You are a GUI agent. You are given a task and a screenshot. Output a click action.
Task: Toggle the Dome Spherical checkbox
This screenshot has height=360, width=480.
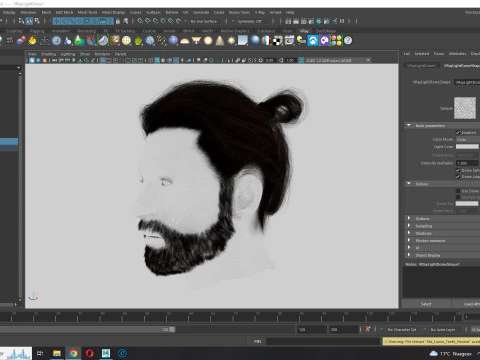pyautogui.click(x=458, y=170)
